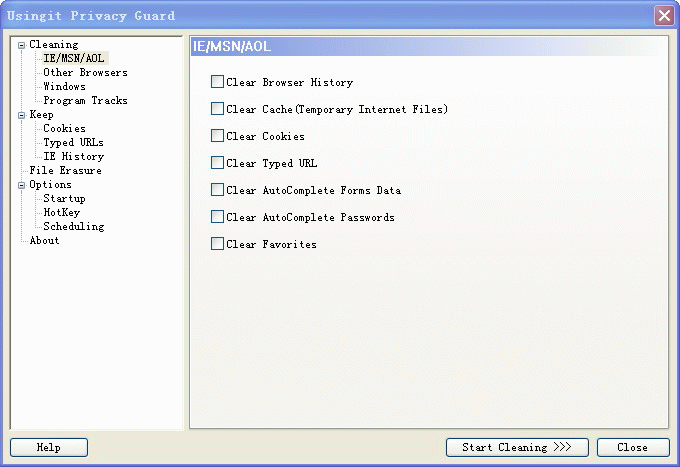The height and width of the screenshot is (467, 680).
Task: Tick the Clear Favorites checkbox
Action: (217, 244)
